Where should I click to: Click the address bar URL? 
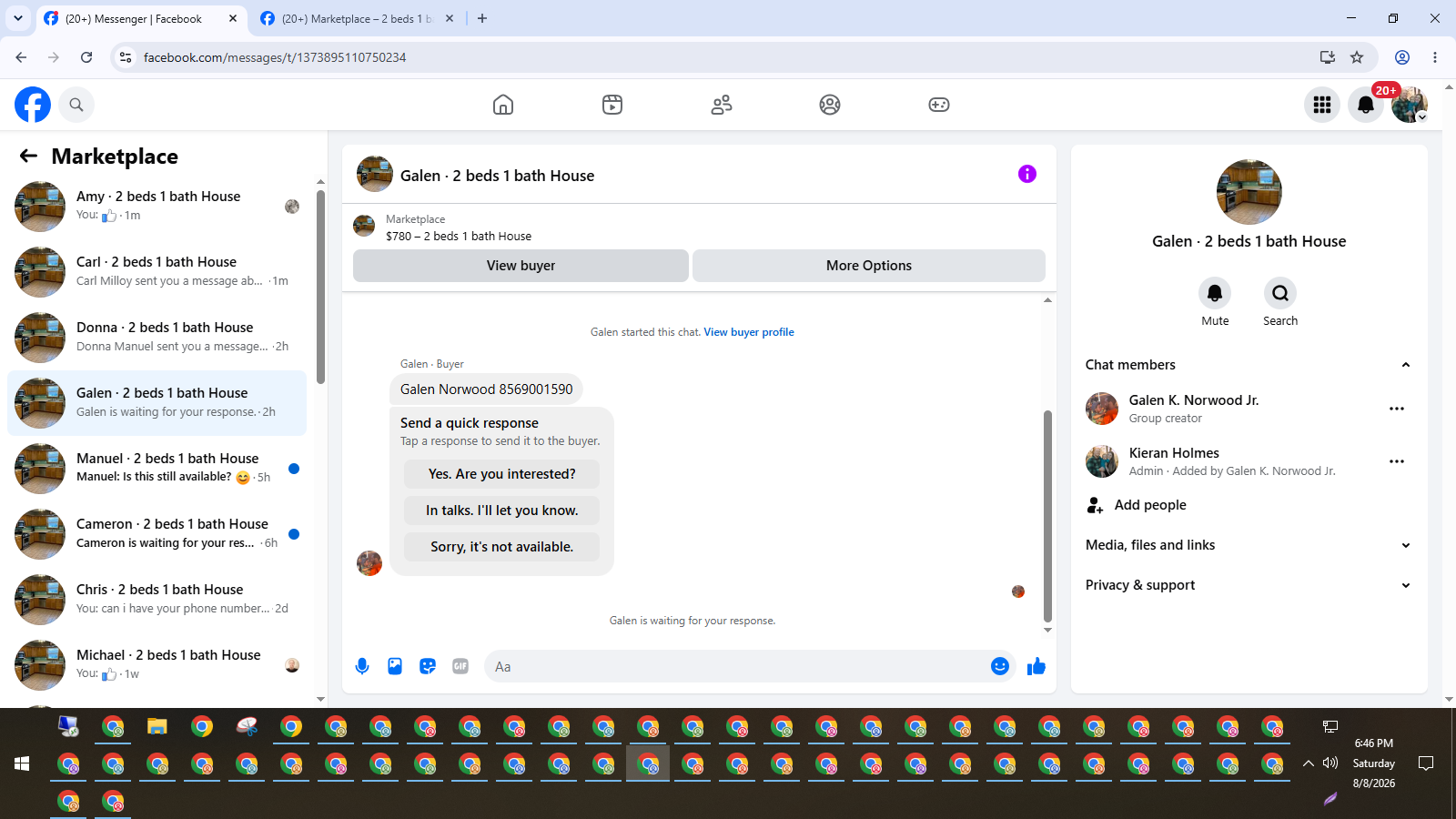click(275, 57)
